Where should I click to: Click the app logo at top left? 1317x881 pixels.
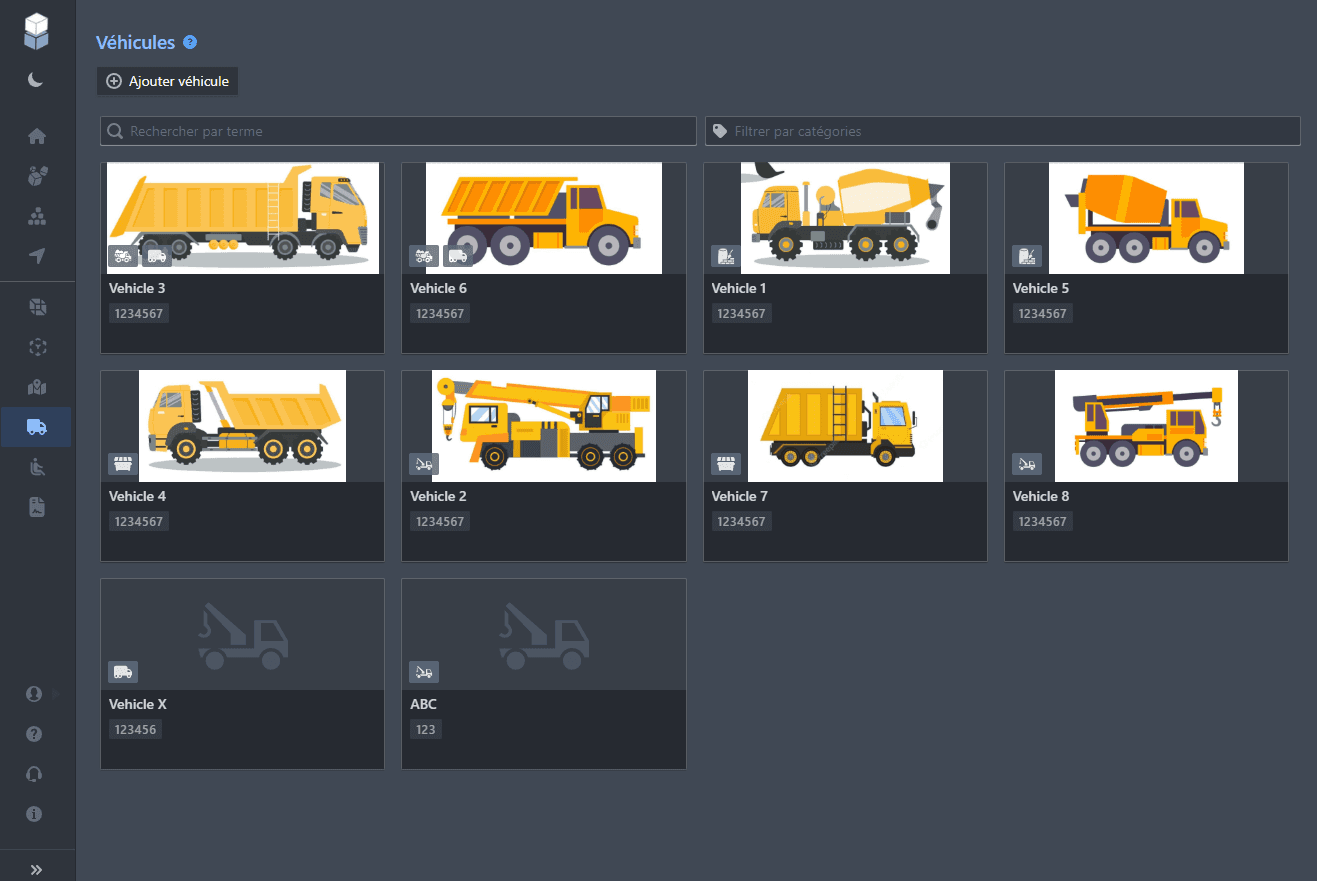37,31
